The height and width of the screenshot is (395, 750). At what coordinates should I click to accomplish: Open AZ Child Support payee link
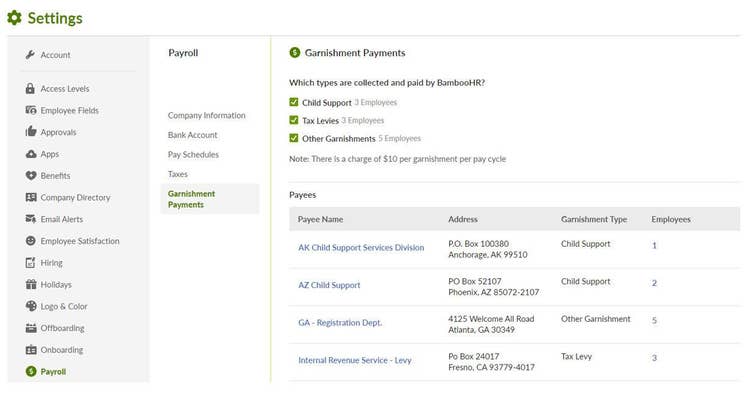point(329,285)
